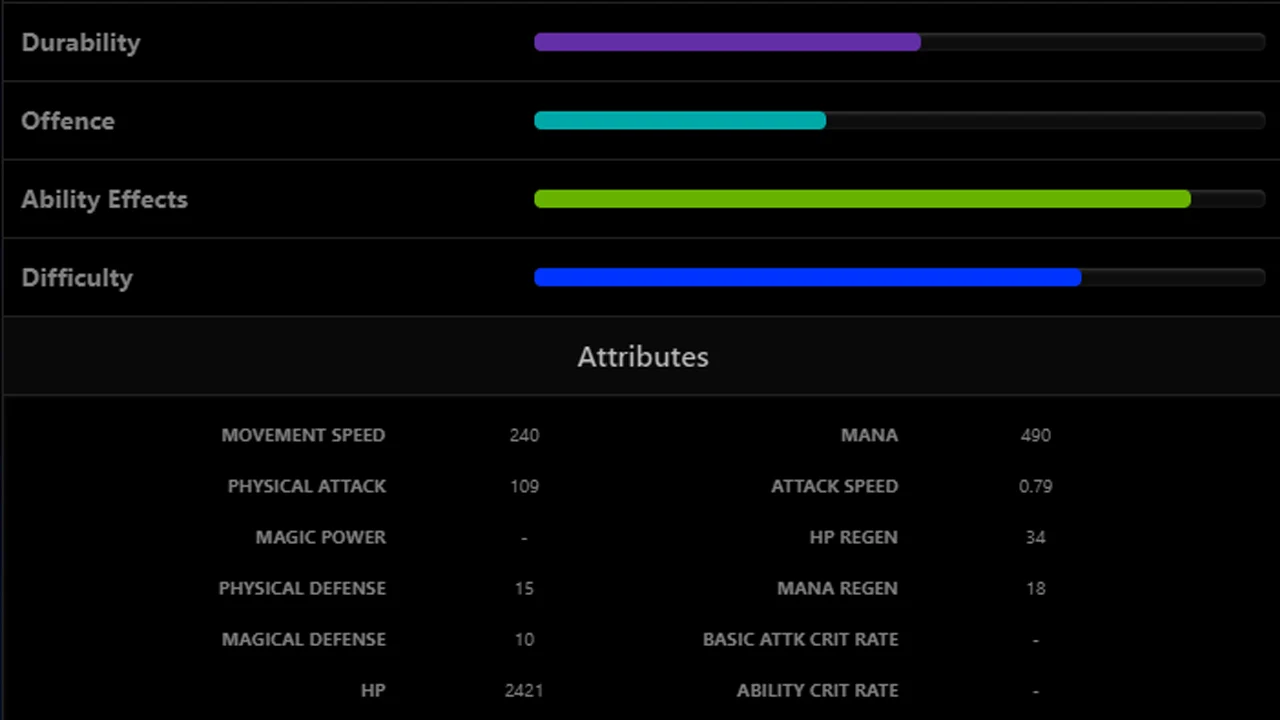Click the physical attack value 109
The width and height of the screenshot is (1280, 720).
click(524, 486)
